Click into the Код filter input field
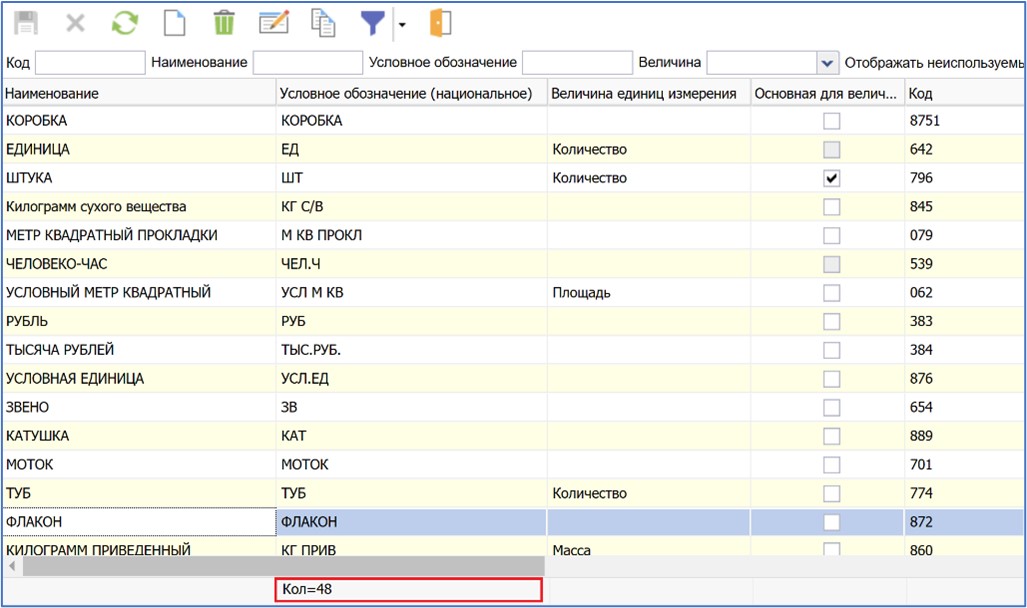The width and height of the screenshot is (1027, 608). [x=90, y=63]
